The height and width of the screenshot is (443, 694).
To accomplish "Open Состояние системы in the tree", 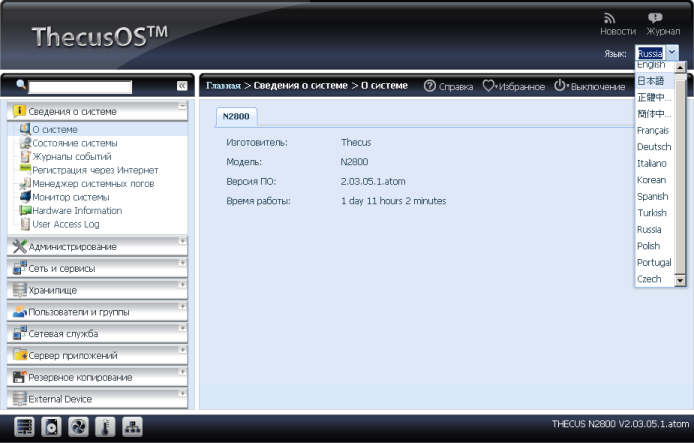I will point(75,143).
